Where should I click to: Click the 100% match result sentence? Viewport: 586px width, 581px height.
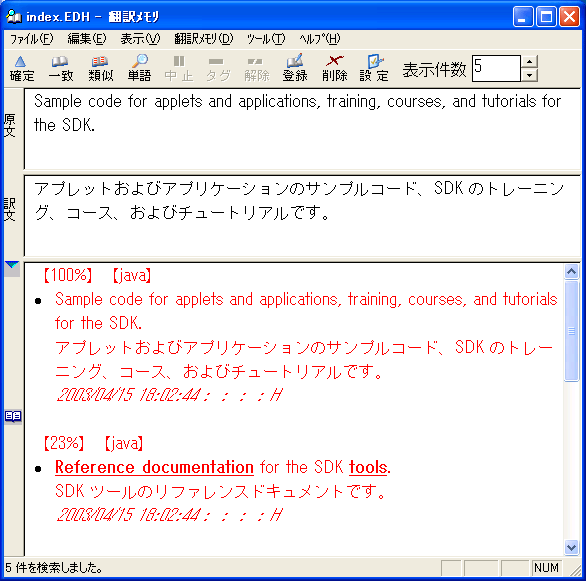coord(306,311)
